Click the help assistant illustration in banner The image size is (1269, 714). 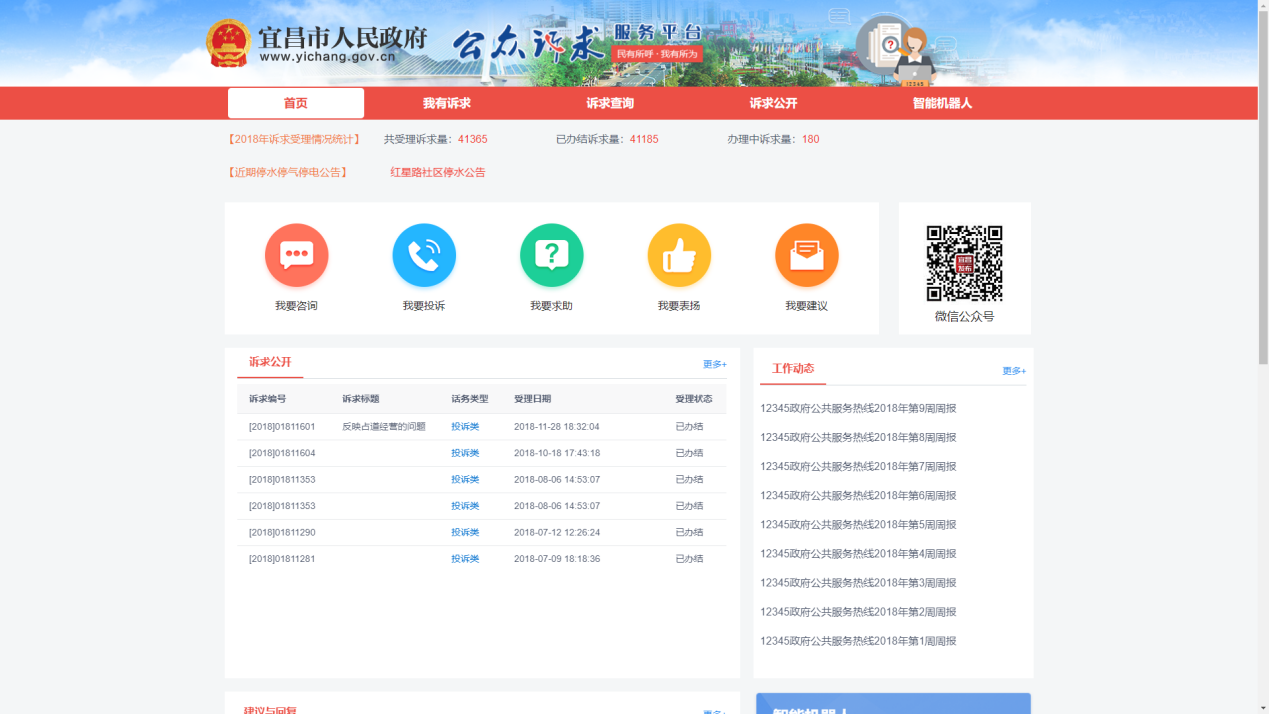(x=898, y=50)
